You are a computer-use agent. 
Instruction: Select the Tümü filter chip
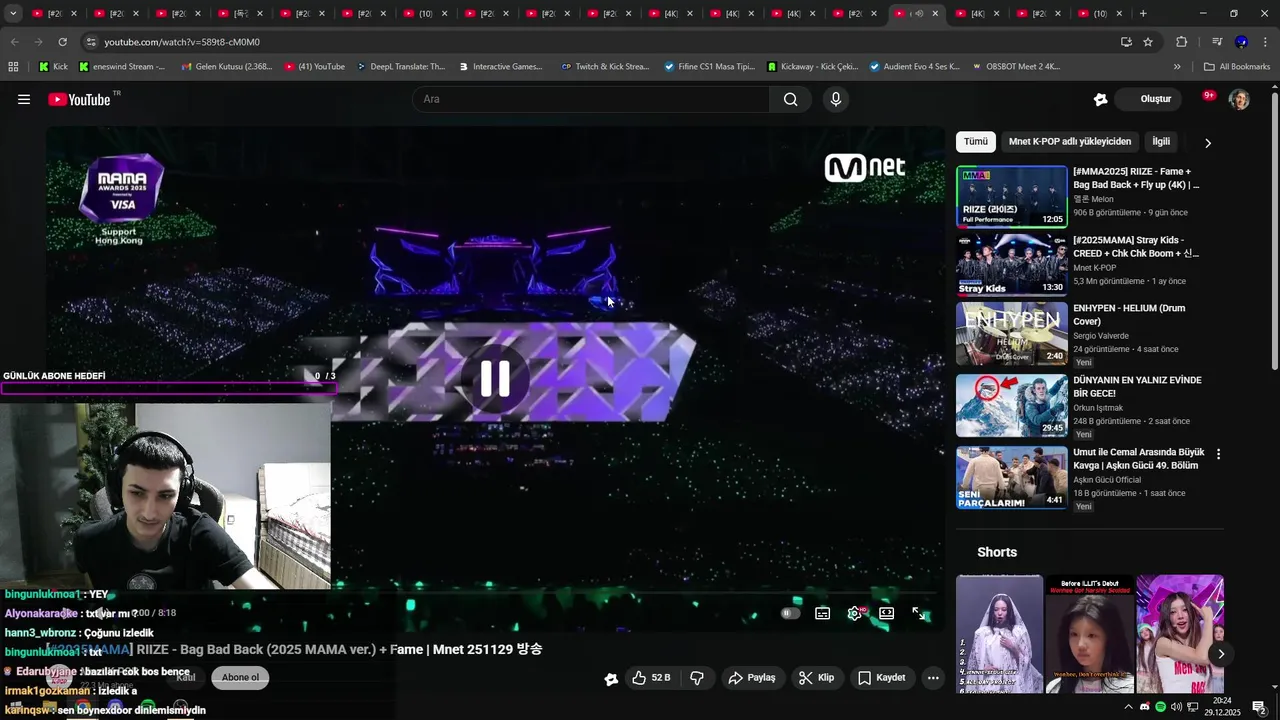tap(975, 142)
